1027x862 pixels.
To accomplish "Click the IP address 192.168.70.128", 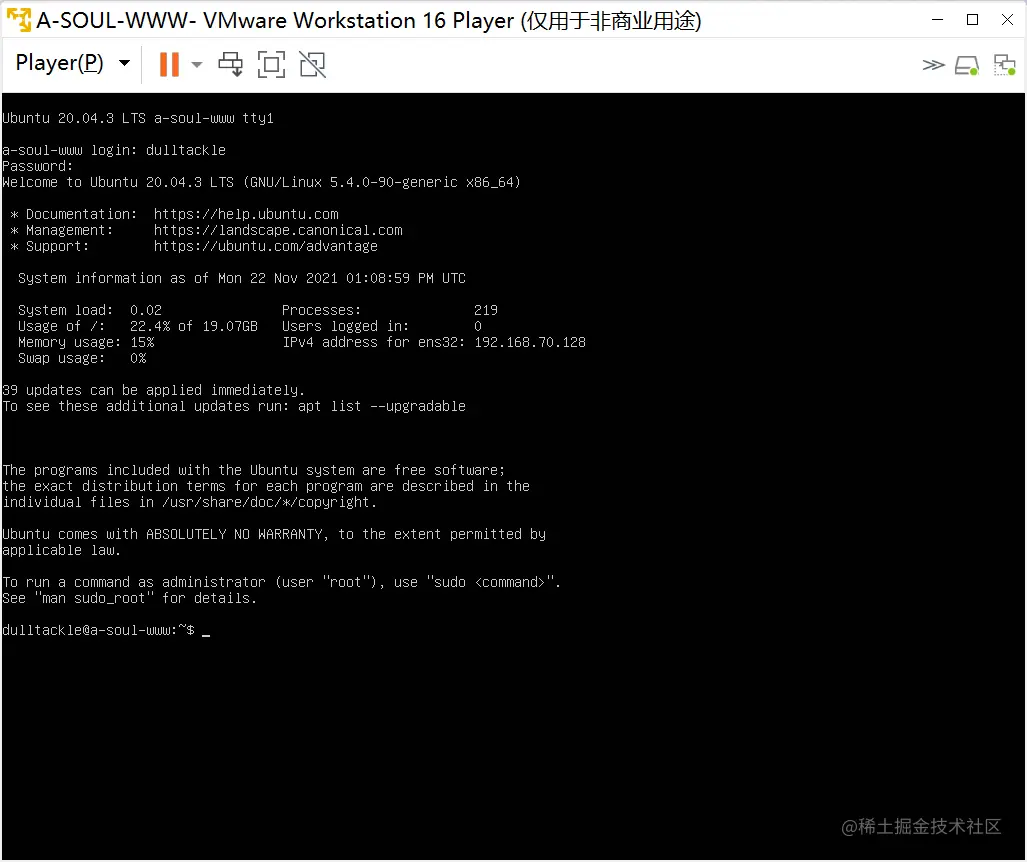I will pyautogui.click(x=530, y=343).
